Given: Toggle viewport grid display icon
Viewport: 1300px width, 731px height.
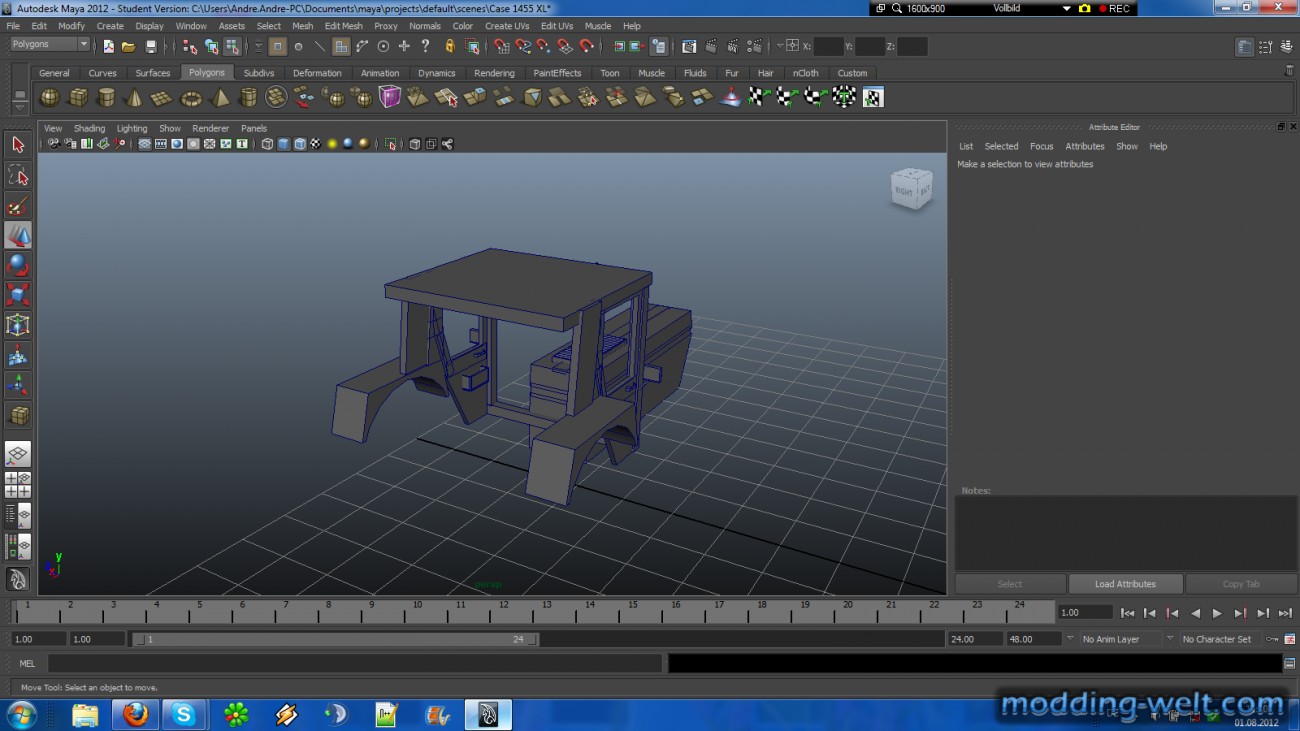Looking at the screenshot, I should (x=145, y=144).
